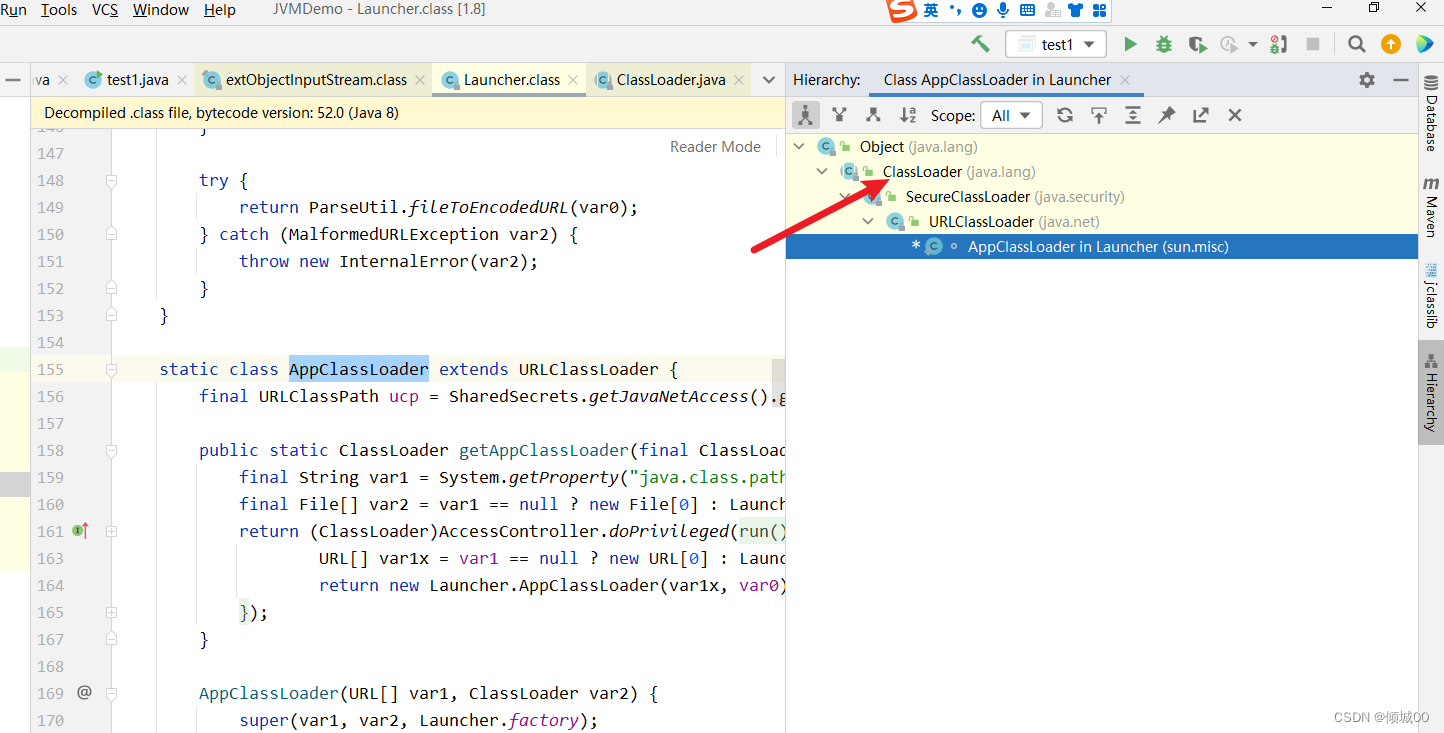The width and height of the screenshot is (1444, 733).
Task: Show hidden editor tabs dropdown
Action: coord(768,80)
